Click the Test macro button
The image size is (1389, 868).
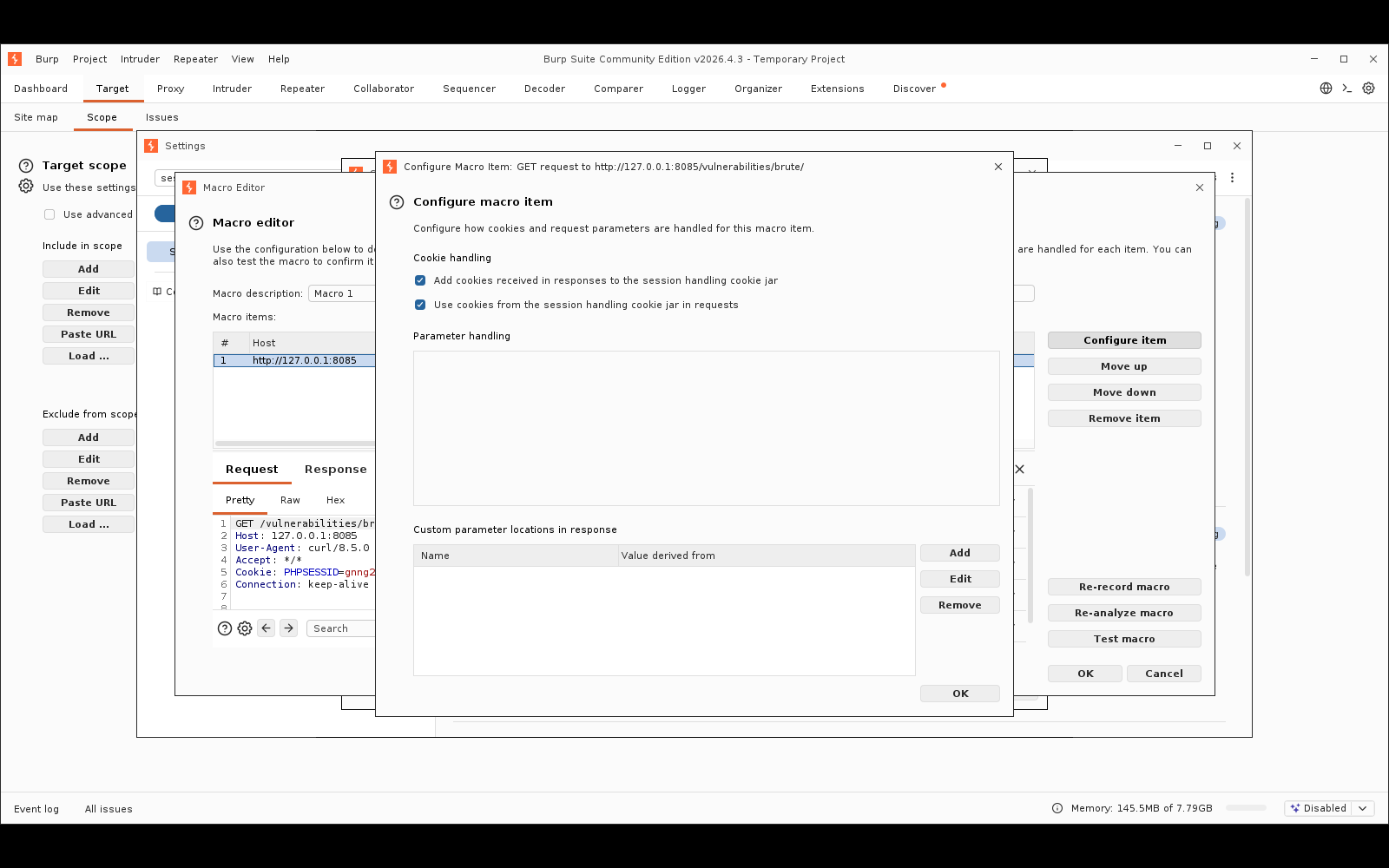(1124, 639)
